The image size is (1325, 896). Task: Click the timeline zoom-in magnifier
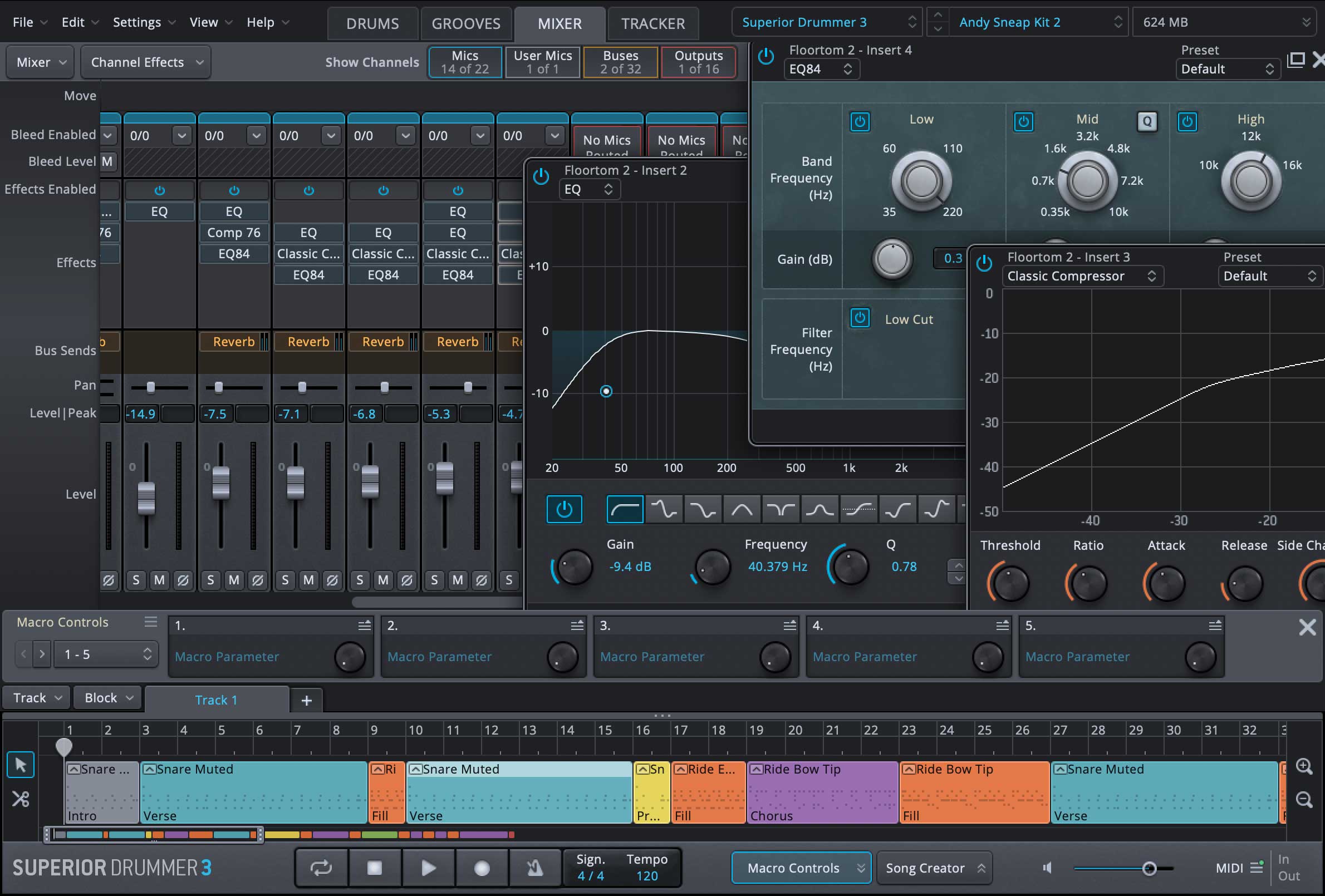(1304, 766)
